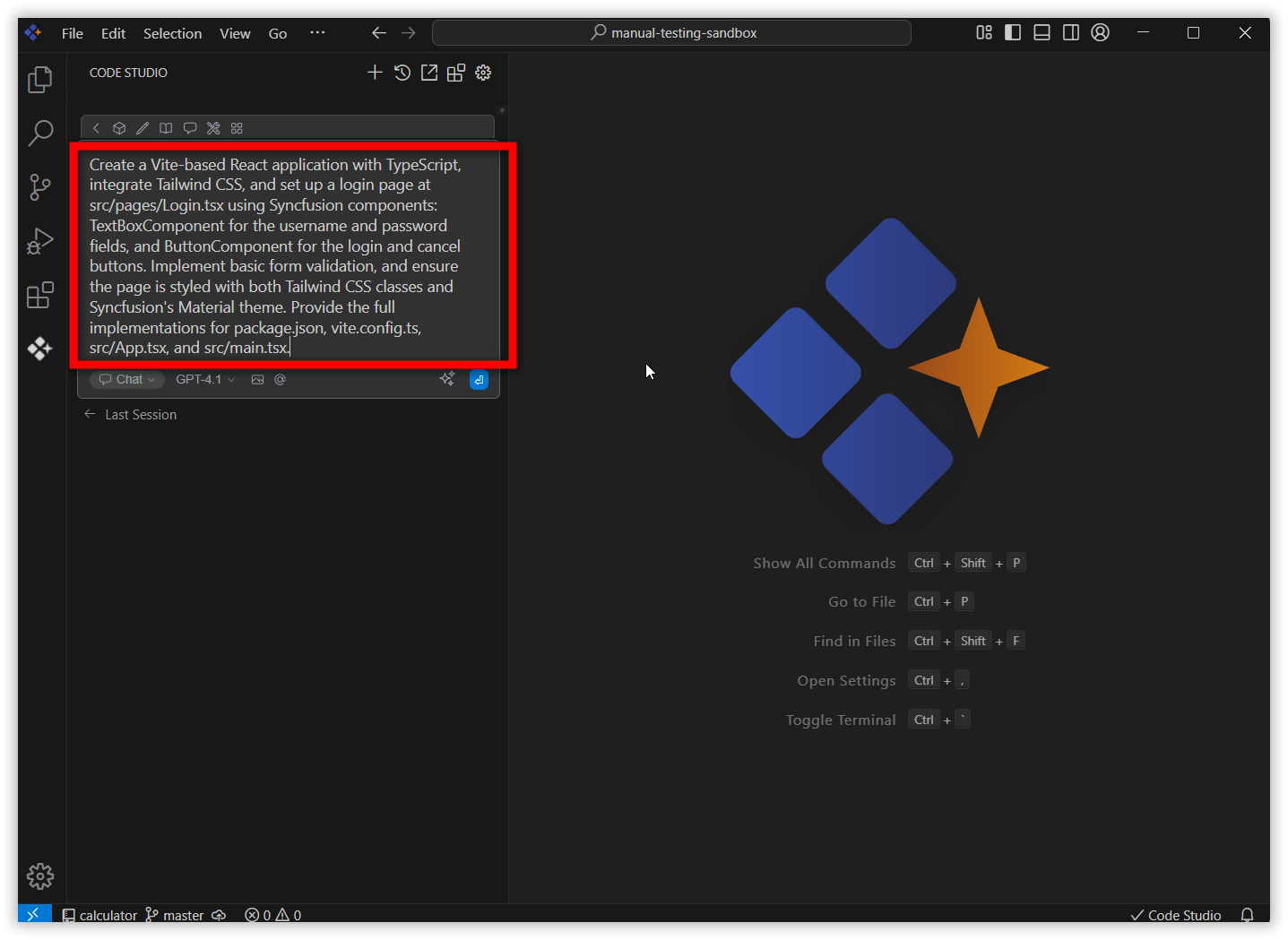Toggle the primary side bar
This screenshot has height=940, width=1288.
1013,33
